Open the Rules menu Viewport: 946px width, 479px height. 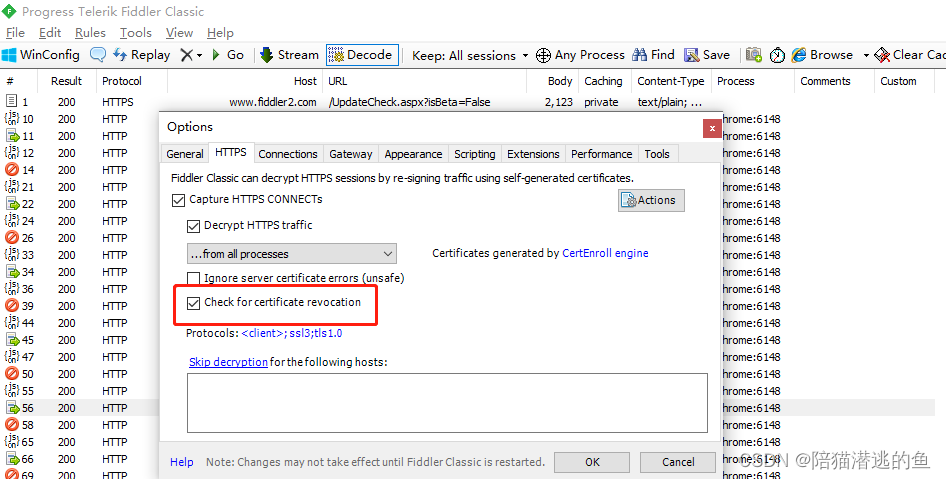pos(90,33)
